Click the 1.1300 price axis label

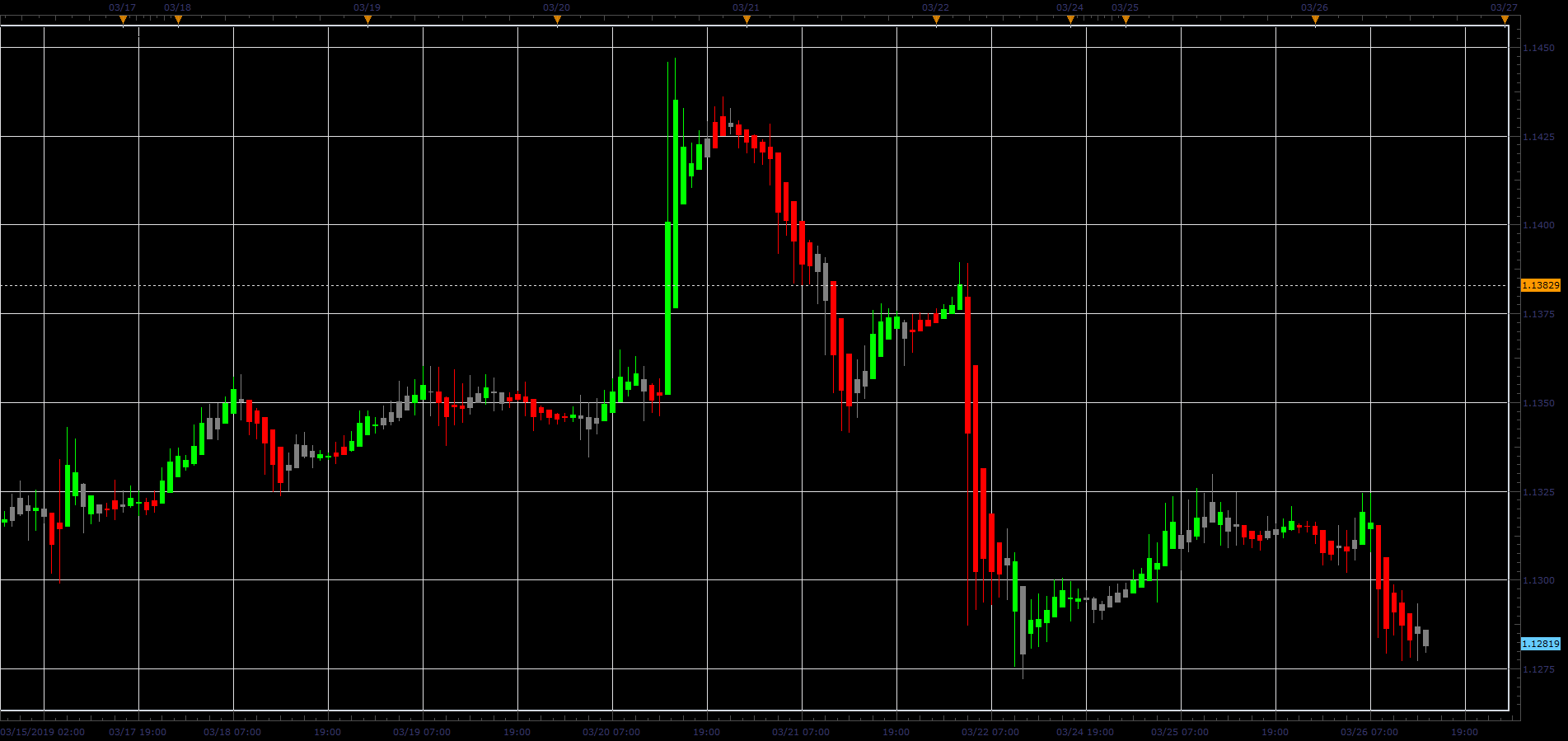click(1539, 580)
